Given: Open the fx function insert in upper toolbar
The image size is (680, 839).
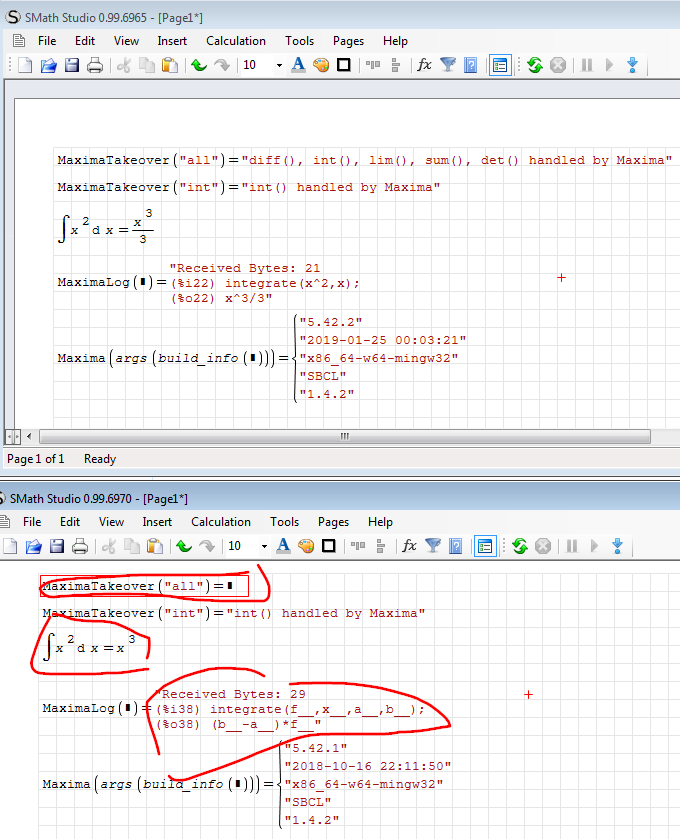Looking at the screenshot, I should tap(424, 65).
